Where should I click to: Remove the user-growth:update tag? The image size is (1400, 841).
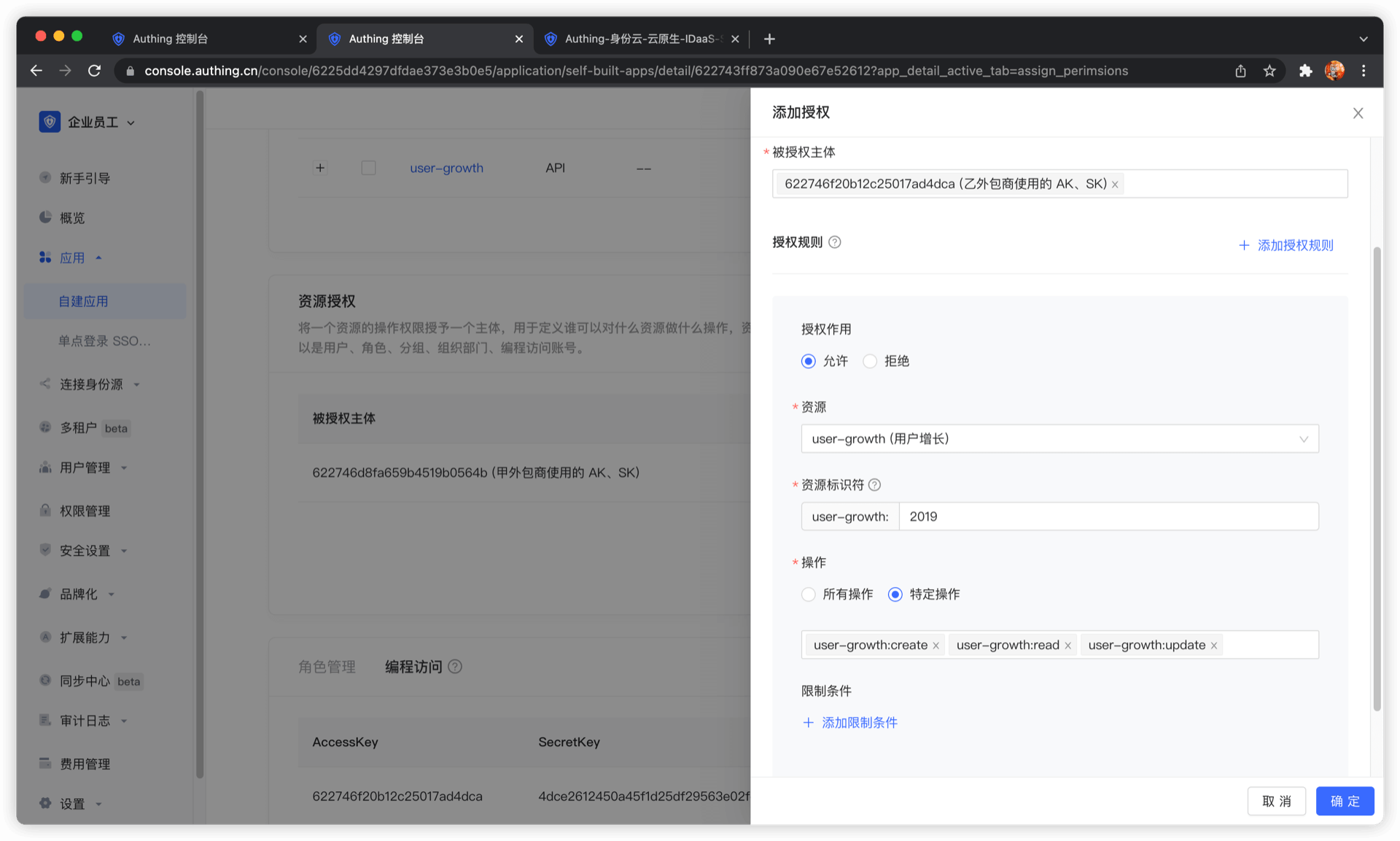pyautogui.click(x=1214, y=646)
